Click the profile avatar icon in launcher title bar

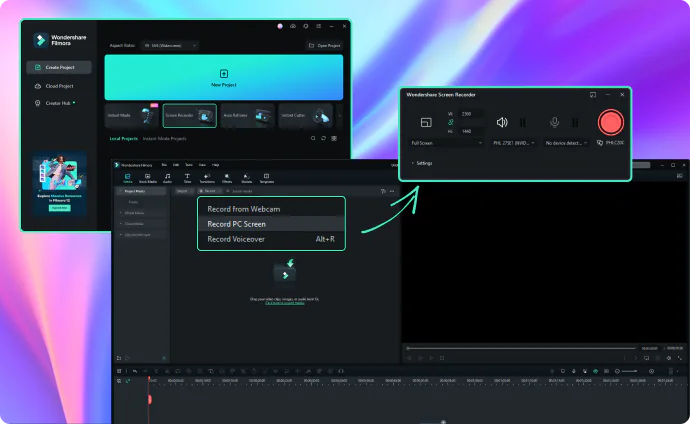[x=280, y=26]
